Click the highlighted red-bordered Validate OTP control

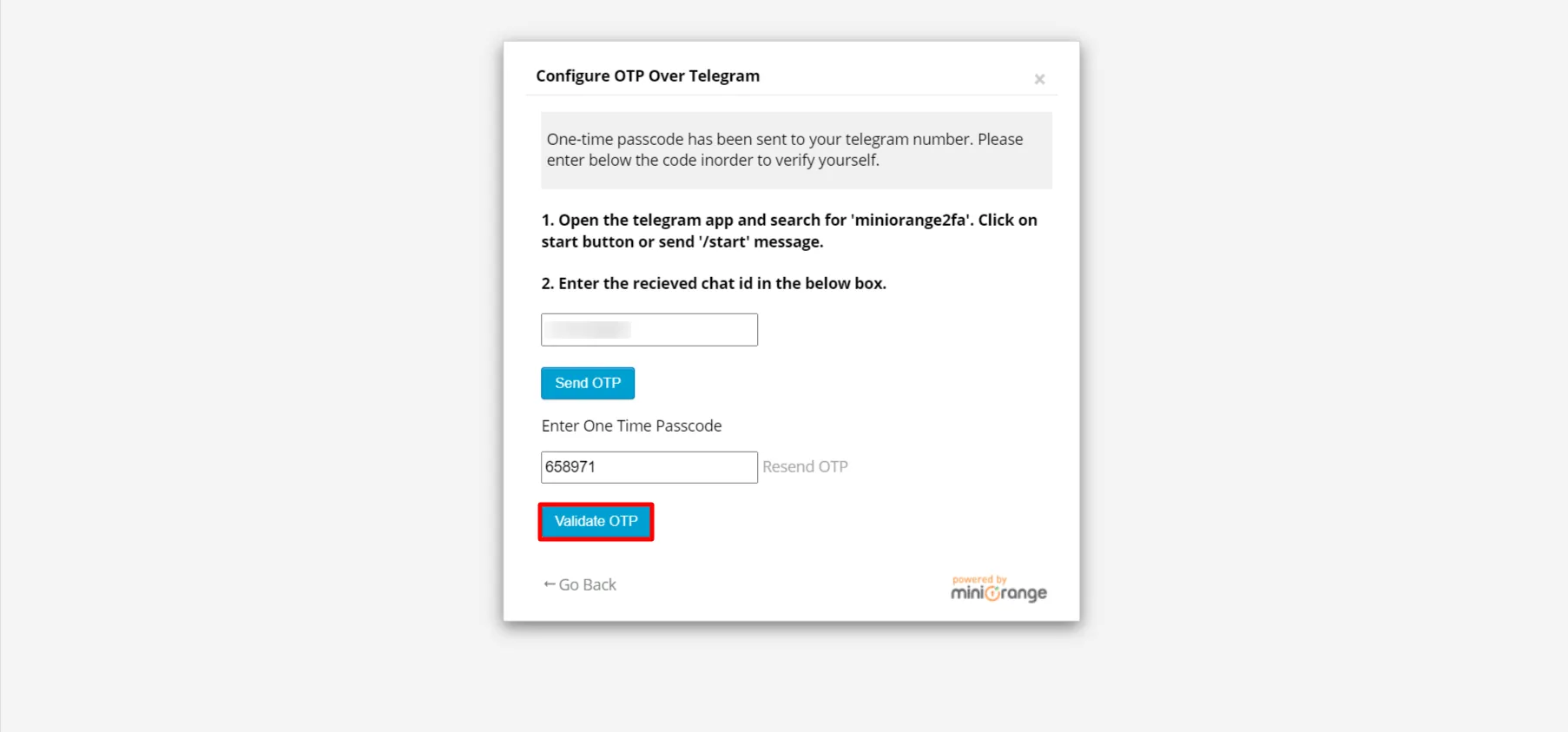click(596, 521)
